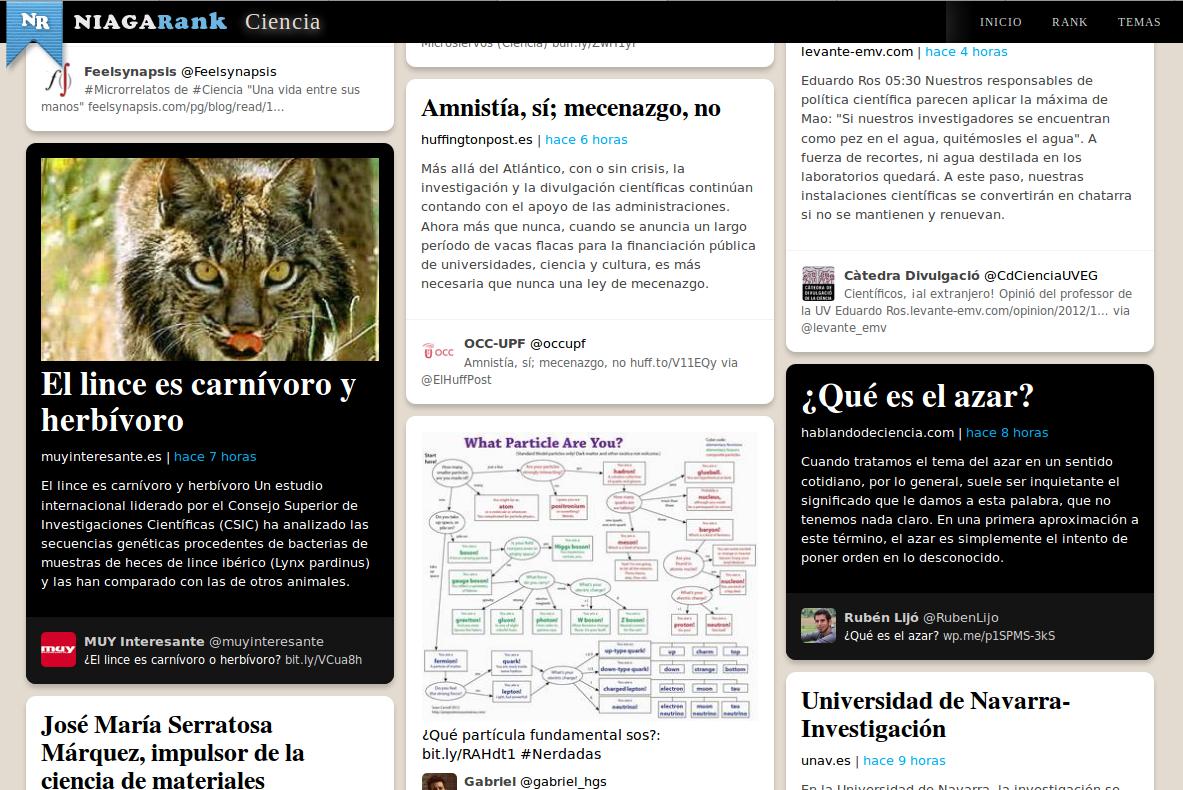This screenshot has height=790, width=1183.
Task: Open the RANK menu item
Action: [1069, 22]
